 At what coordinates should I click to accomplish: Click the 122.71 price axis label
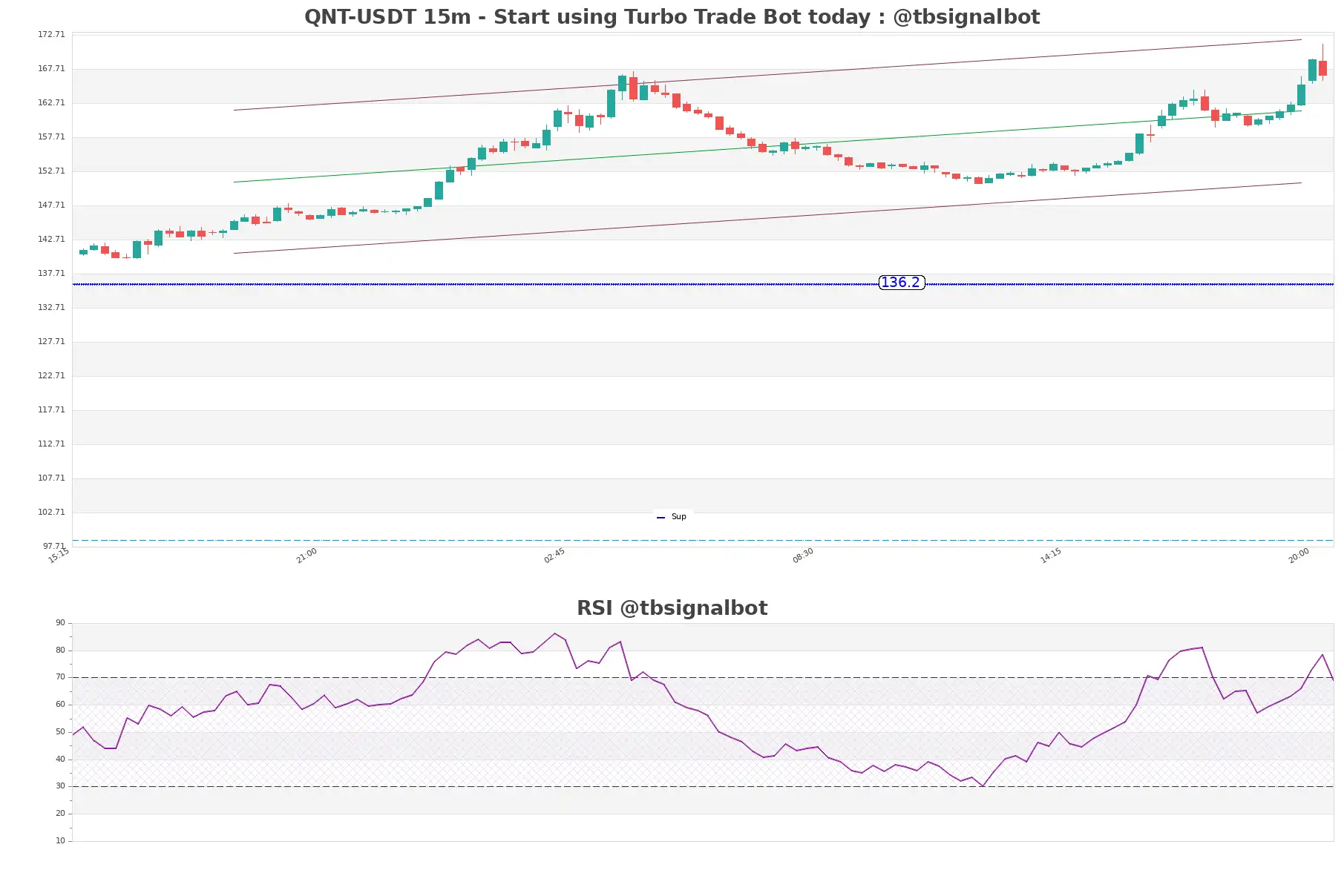coord(51,375)
